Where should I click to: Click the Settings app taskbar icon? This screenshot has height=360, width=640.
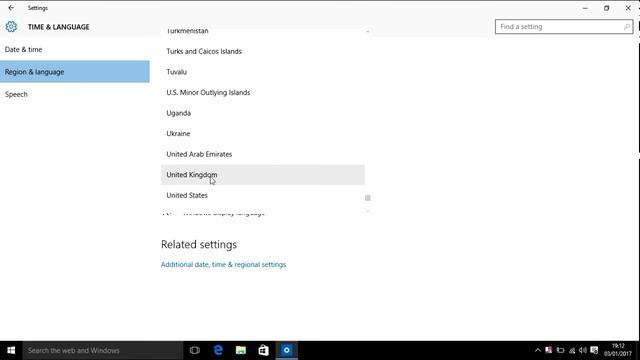[x=287, y=350]
